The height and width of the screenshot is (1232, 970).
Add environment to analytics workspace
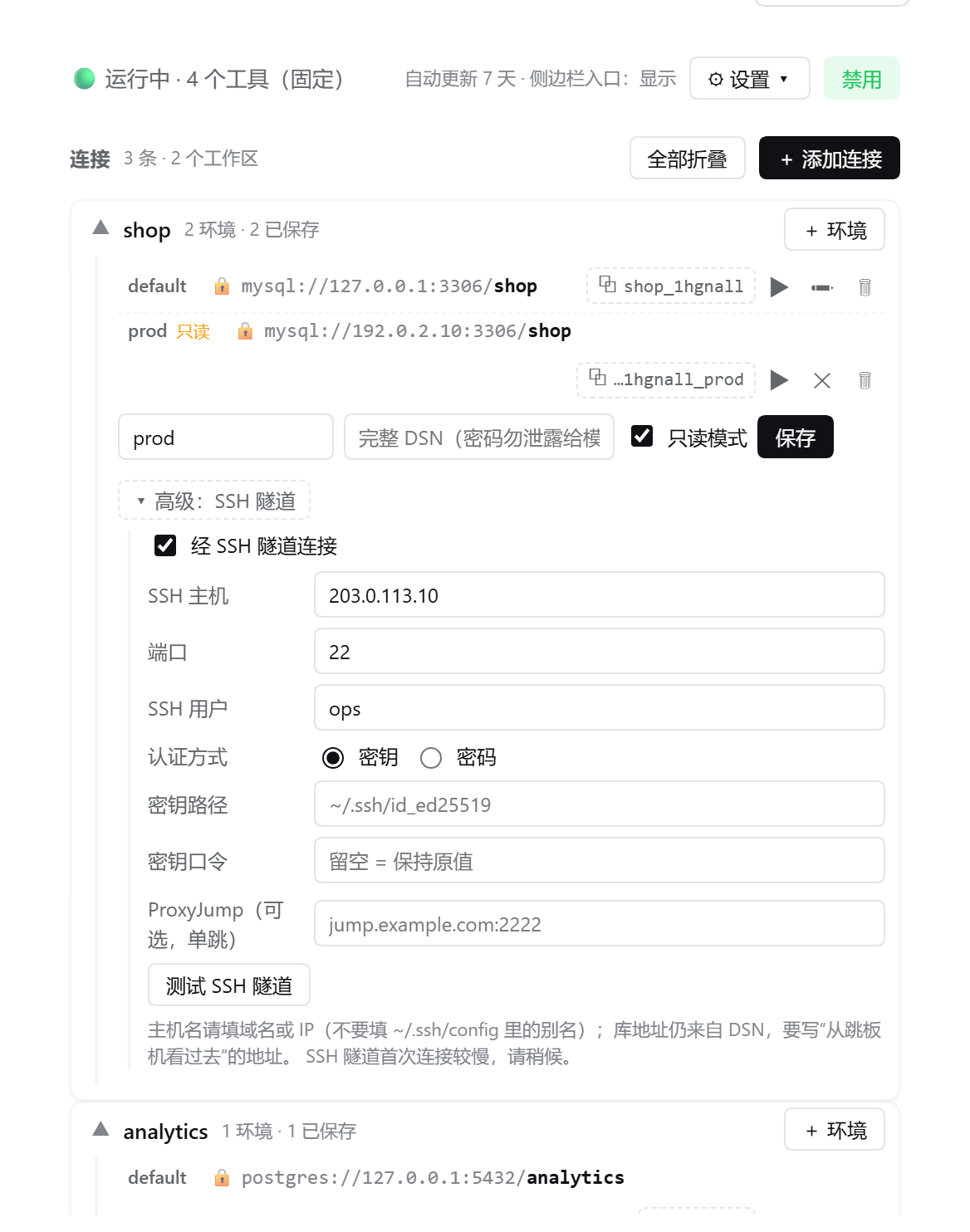(835, 1130)
